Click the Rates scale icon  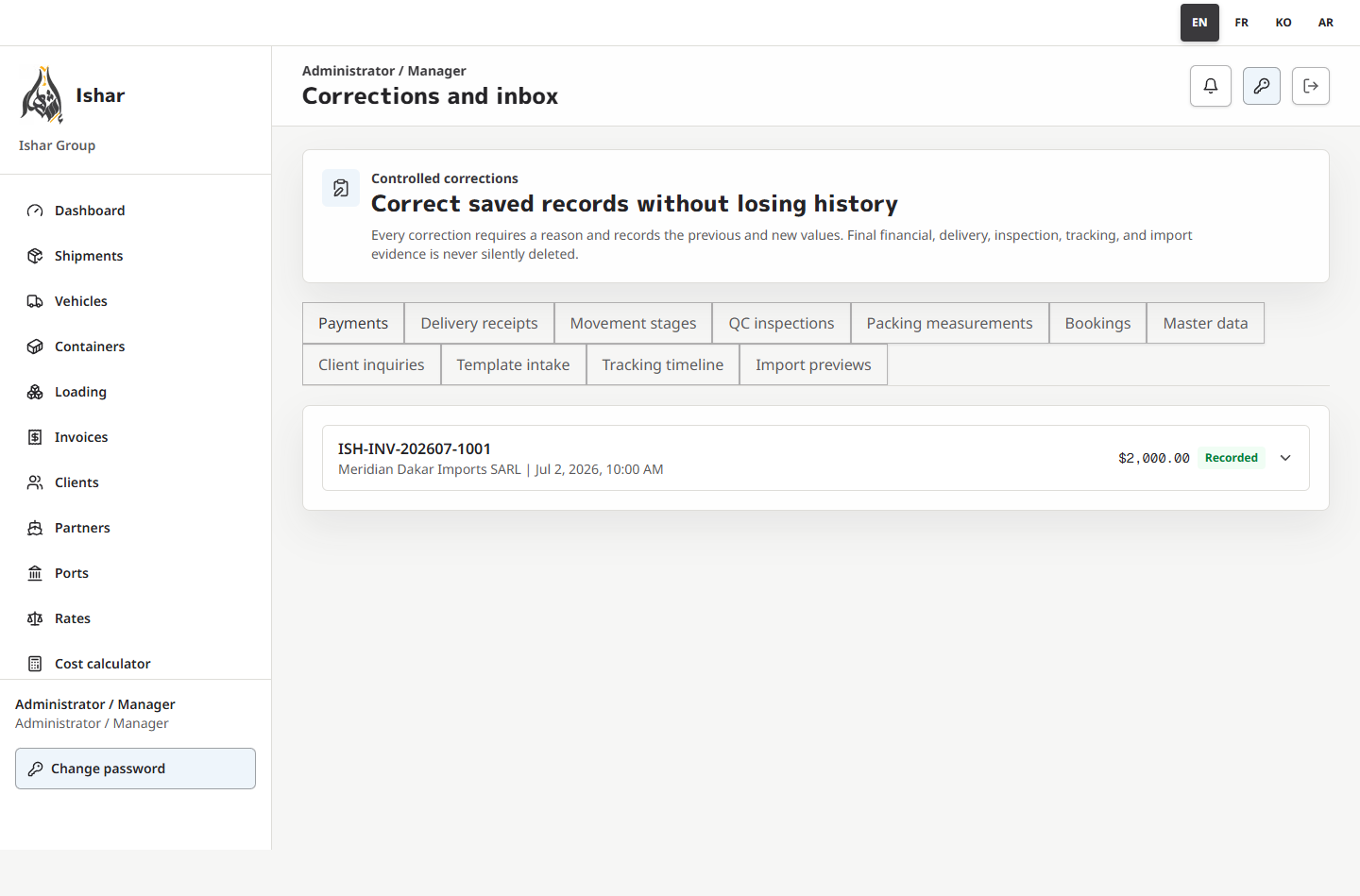click(35, 618)
